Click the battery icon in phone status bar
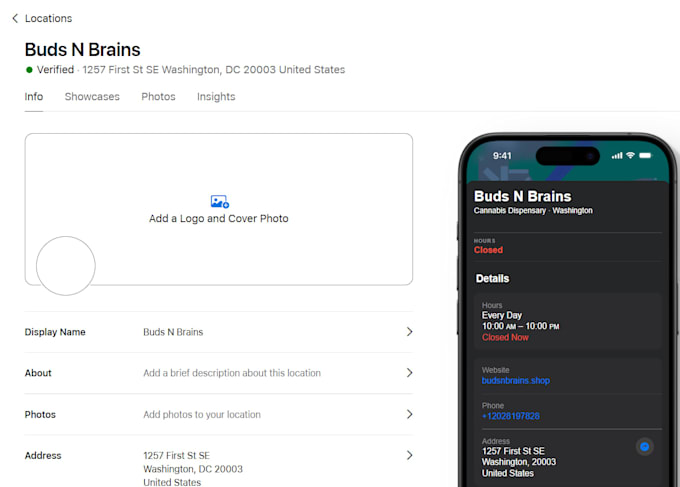This screenshot has width=680, height=487. tap(645, 155)
